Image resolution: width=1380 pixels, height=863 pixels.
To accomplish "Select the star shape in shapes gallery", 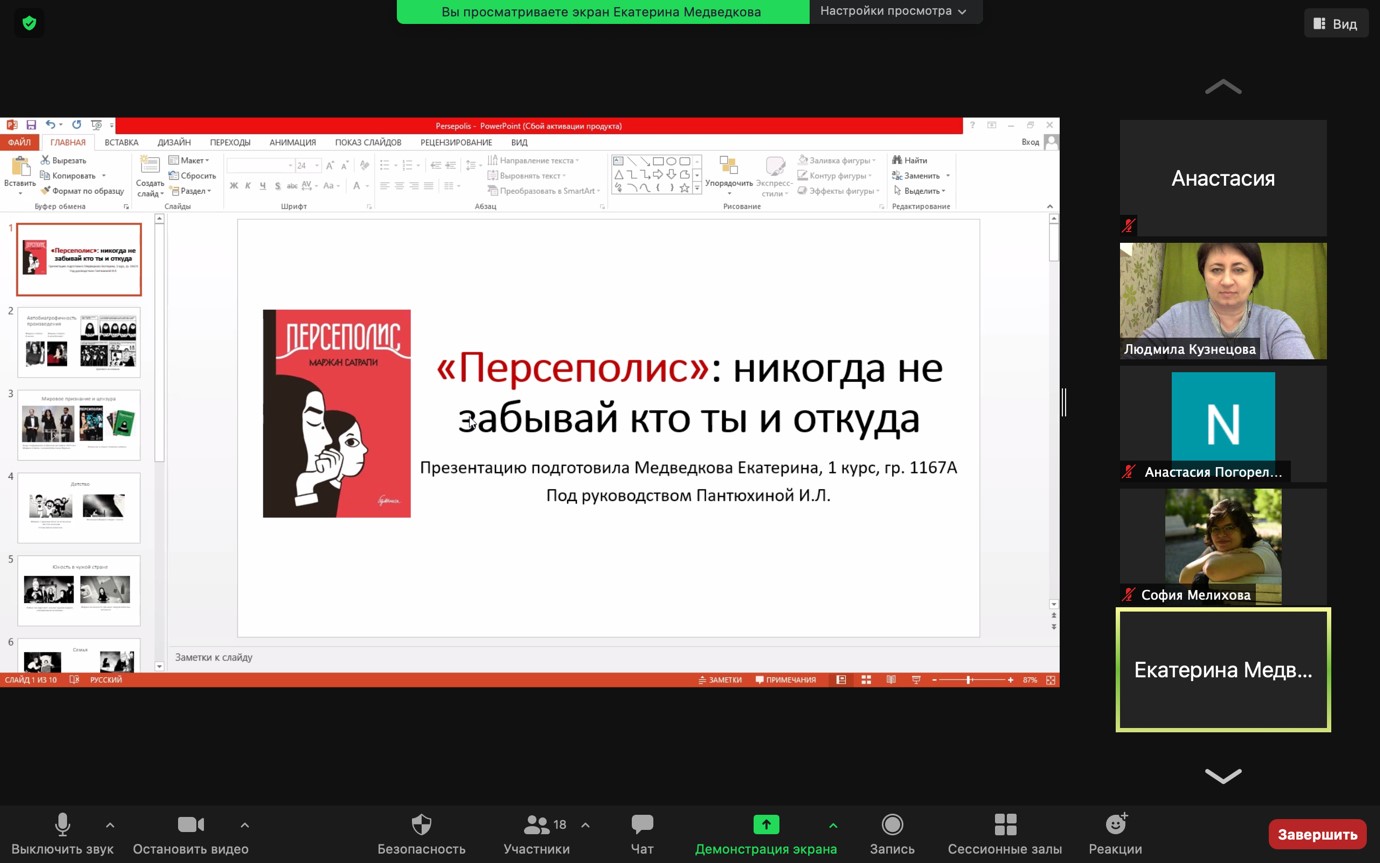I will (684, 187).
